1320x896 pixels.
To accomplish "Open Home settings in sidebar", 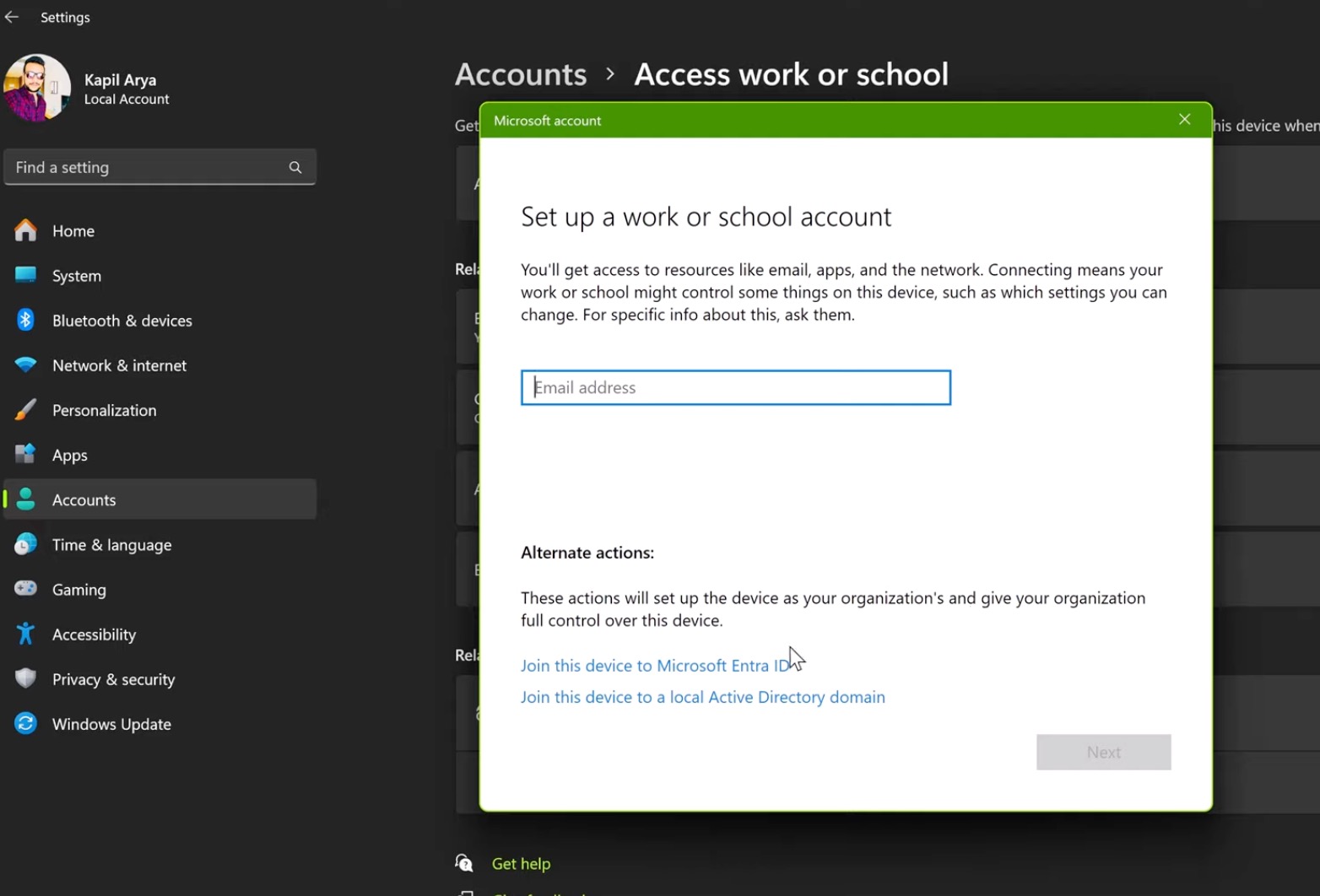I will 73,230.
